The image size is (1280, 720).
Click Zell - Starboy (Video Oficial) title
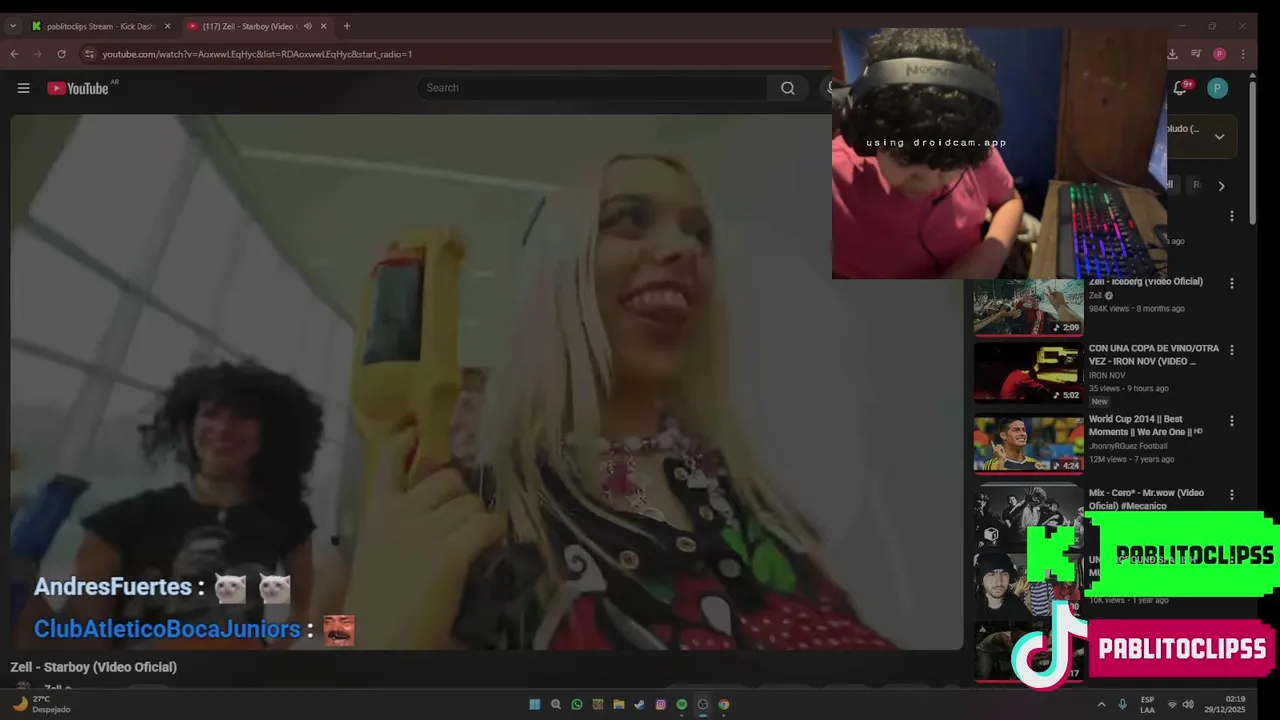(x=93, y=667)
